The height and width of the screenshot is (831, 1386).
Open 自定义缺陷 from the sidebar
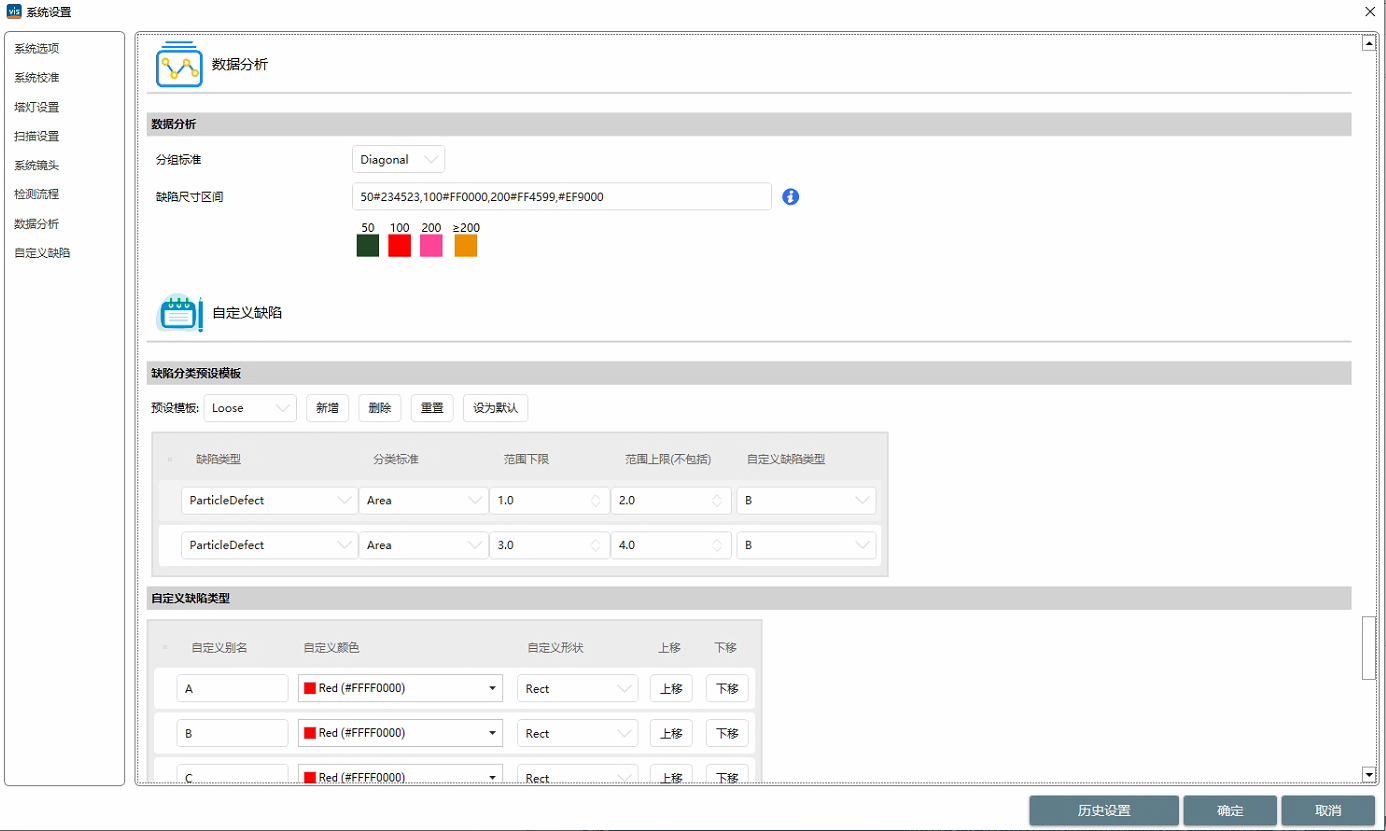pyautogui.click(x=42, y=253)
